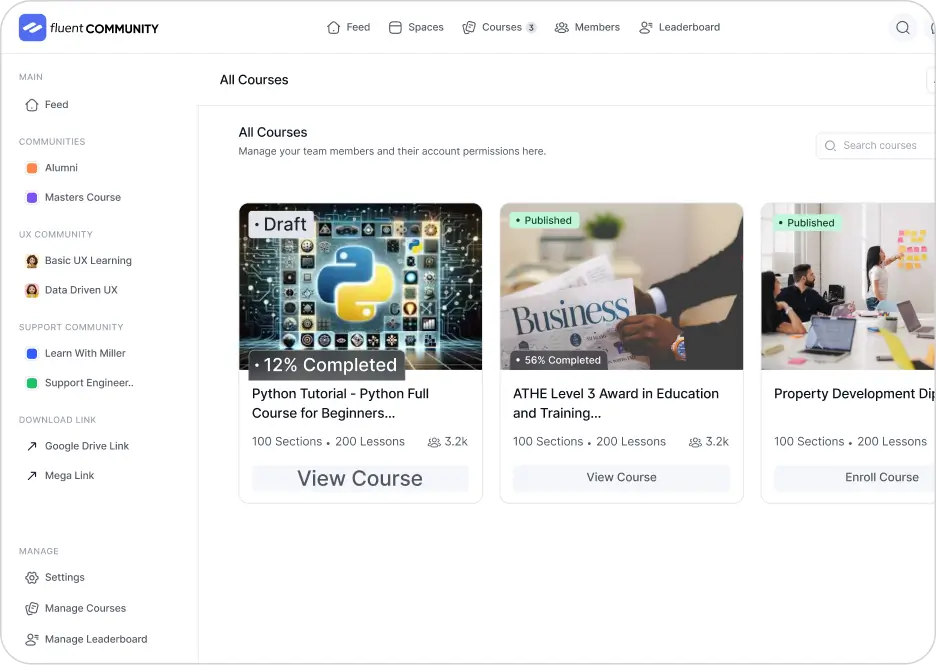The height and width of the screenshot is (665, 936).
Task: Click the Manage Leaderboard sidebar icon
Action: pos(32,639)
